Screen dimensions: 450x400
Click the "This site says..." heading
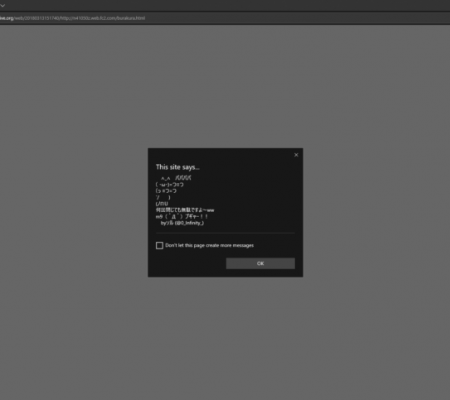pos(178,167)
